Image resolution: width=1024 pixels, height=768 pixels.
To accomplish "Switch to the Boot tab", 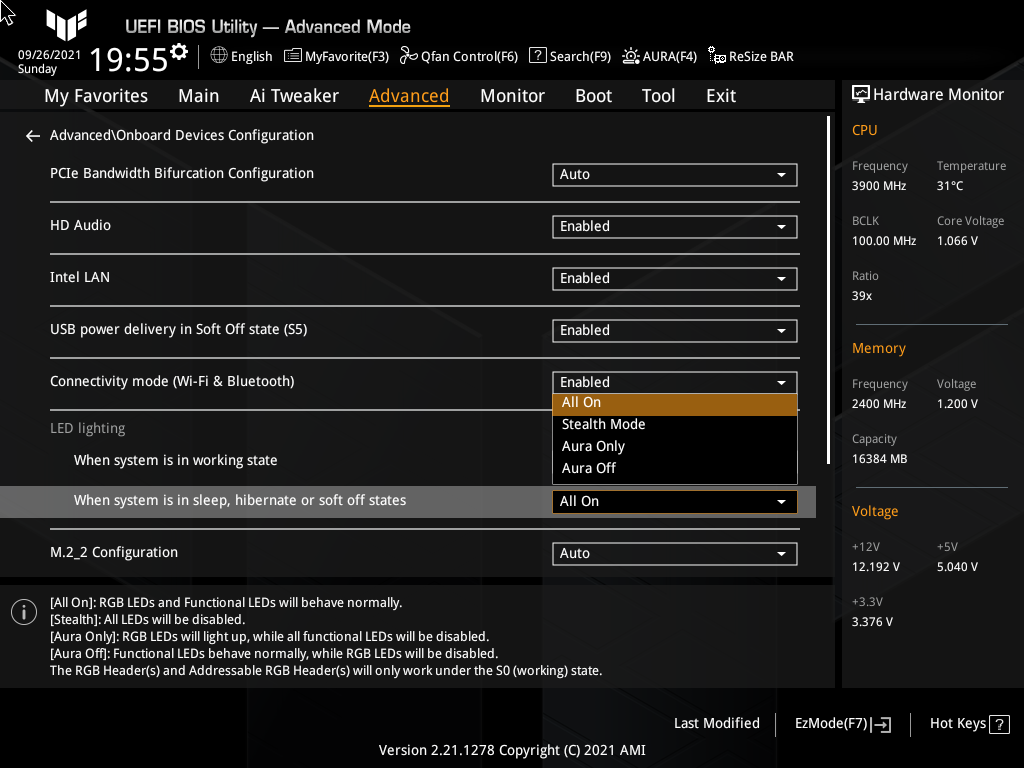I will [x=593, y=95].
